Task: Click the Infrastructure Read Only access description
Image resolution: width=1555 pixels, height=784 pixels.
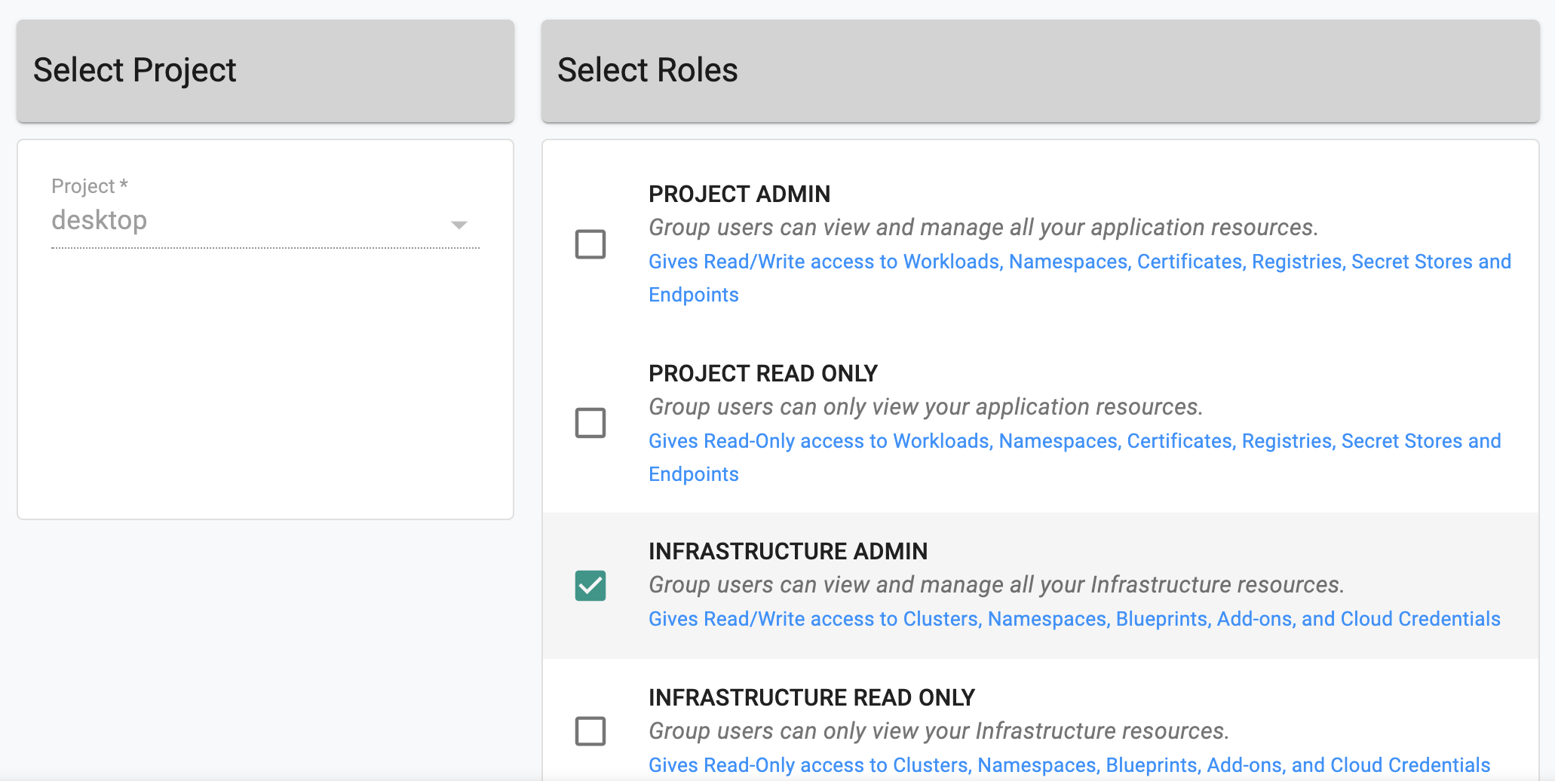Action: click(x=1069, y=765)
